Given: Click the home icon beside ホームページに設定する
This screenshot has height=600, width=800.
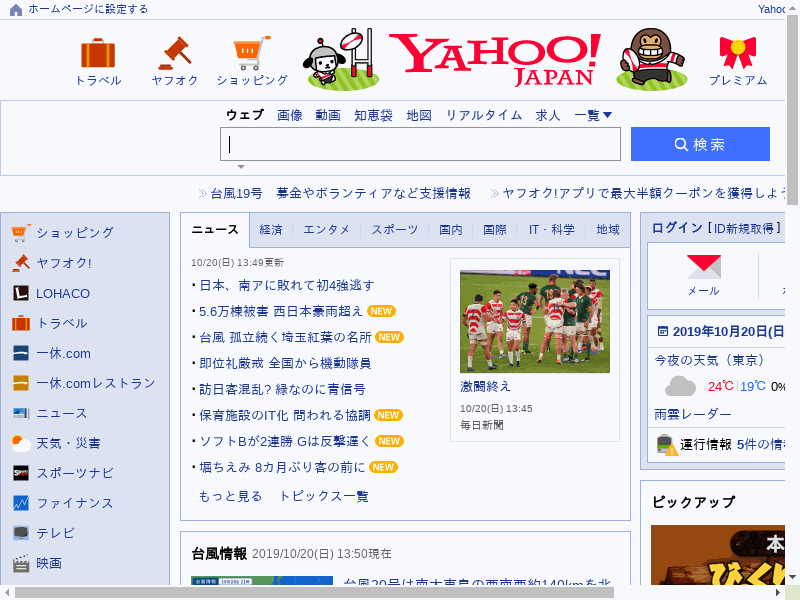Looking at the screenshot, I should pos(16,10).
